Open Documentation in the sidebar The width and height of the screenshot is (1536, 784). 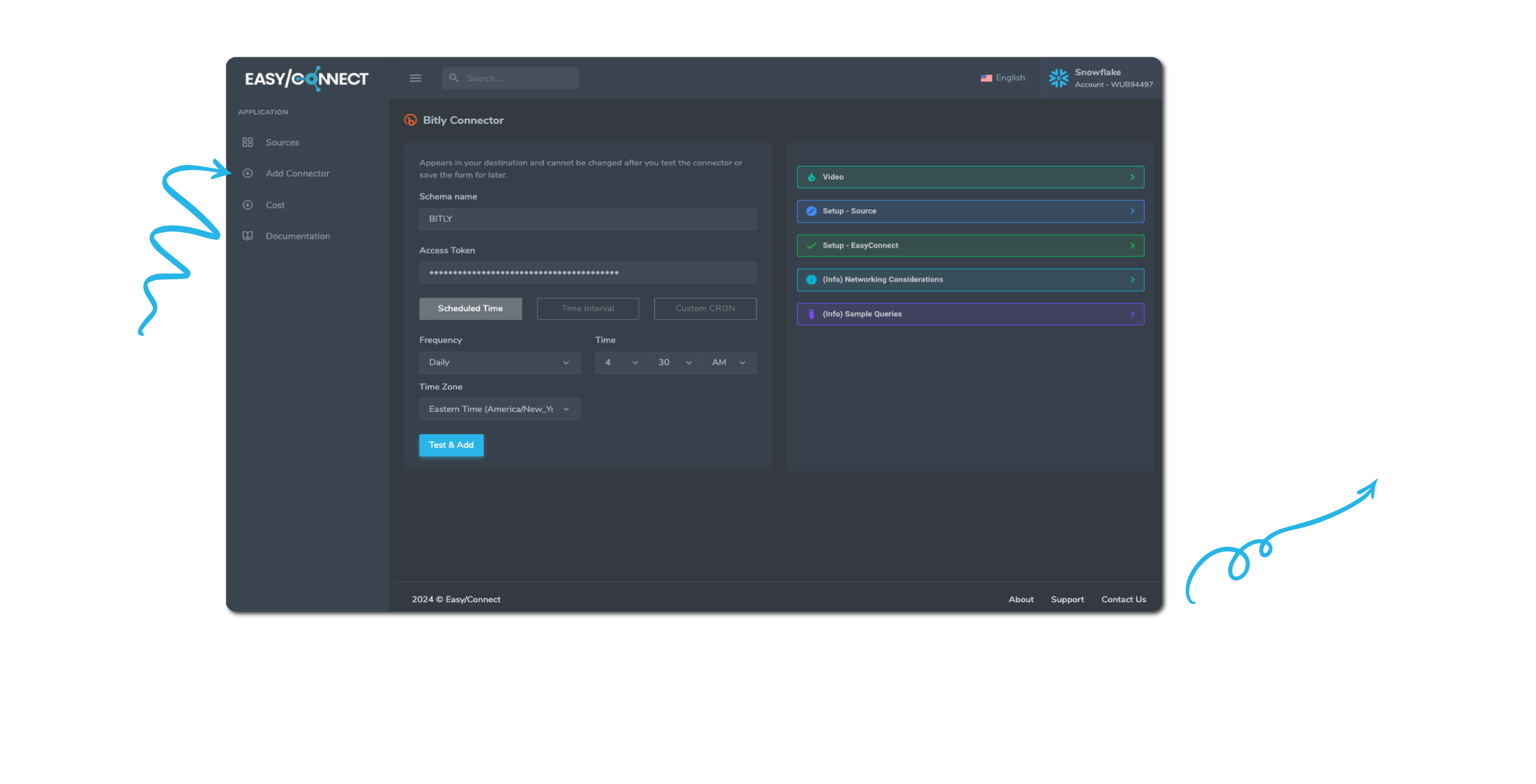coord(298,236)
